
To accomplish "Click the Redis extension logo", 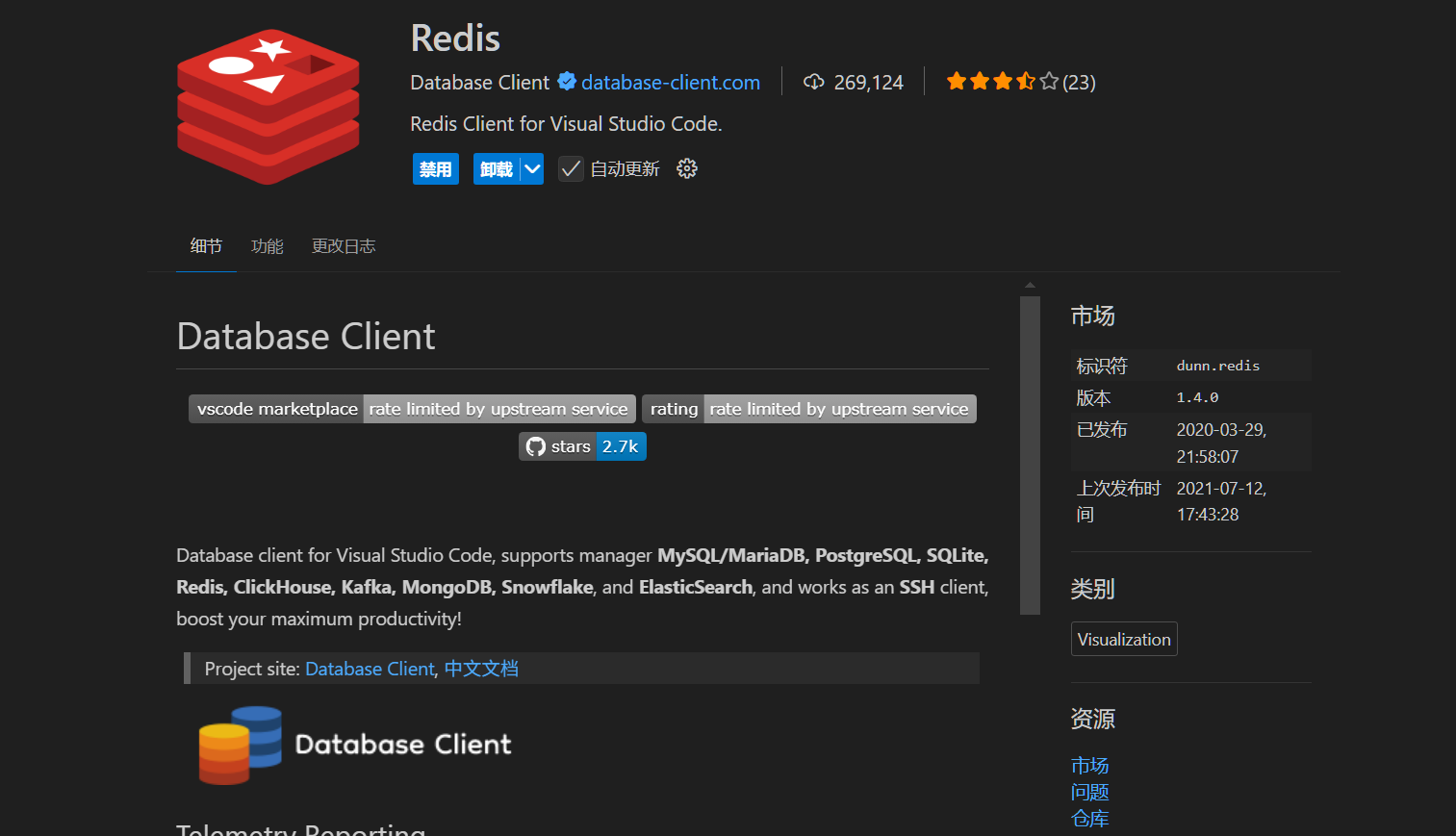I will point(268,106).
